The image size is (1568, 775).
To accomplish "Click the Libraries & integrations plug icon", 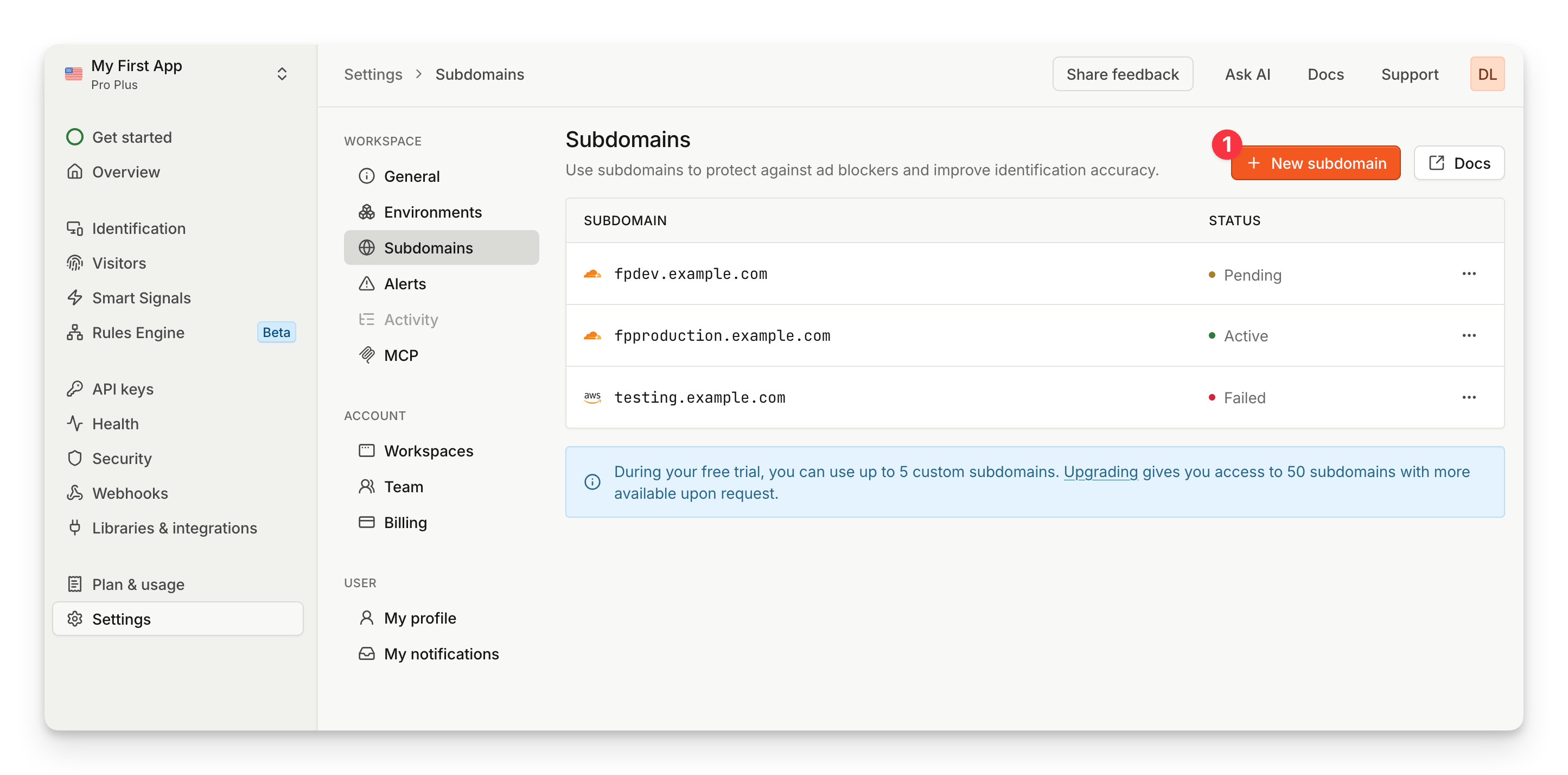I will click(74, 528).
